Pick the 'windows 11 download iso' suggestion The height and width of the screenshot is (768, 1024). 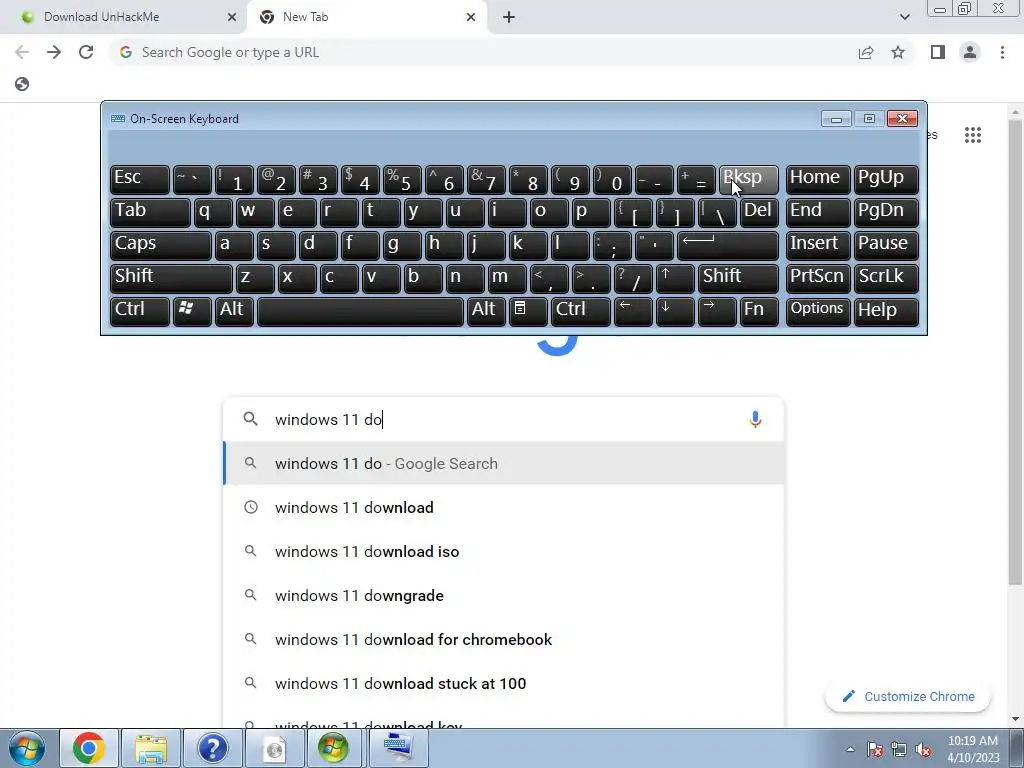click(503, 552)
